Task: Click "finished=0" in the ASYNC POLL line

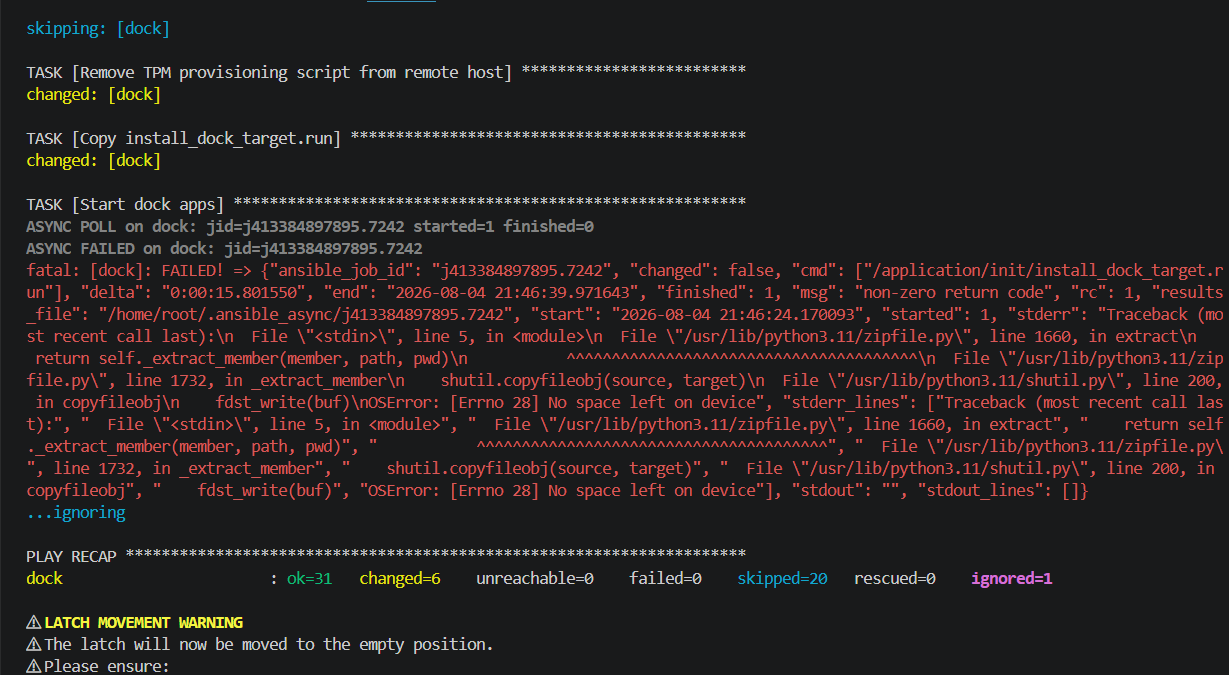Action: coord(548,226)
